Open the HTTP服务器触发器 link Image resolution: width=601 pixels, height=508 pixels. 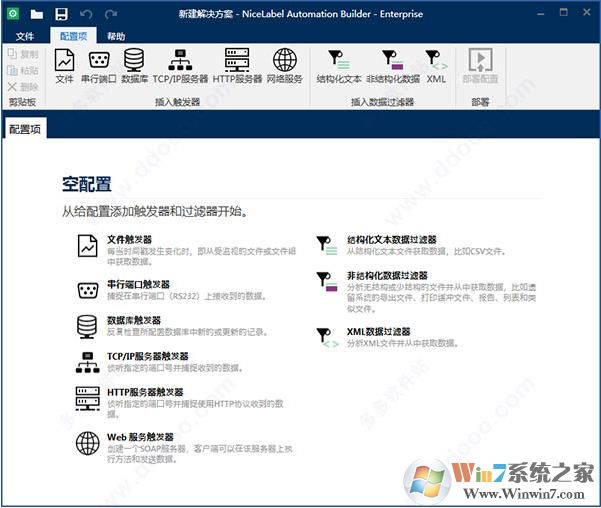145,392
